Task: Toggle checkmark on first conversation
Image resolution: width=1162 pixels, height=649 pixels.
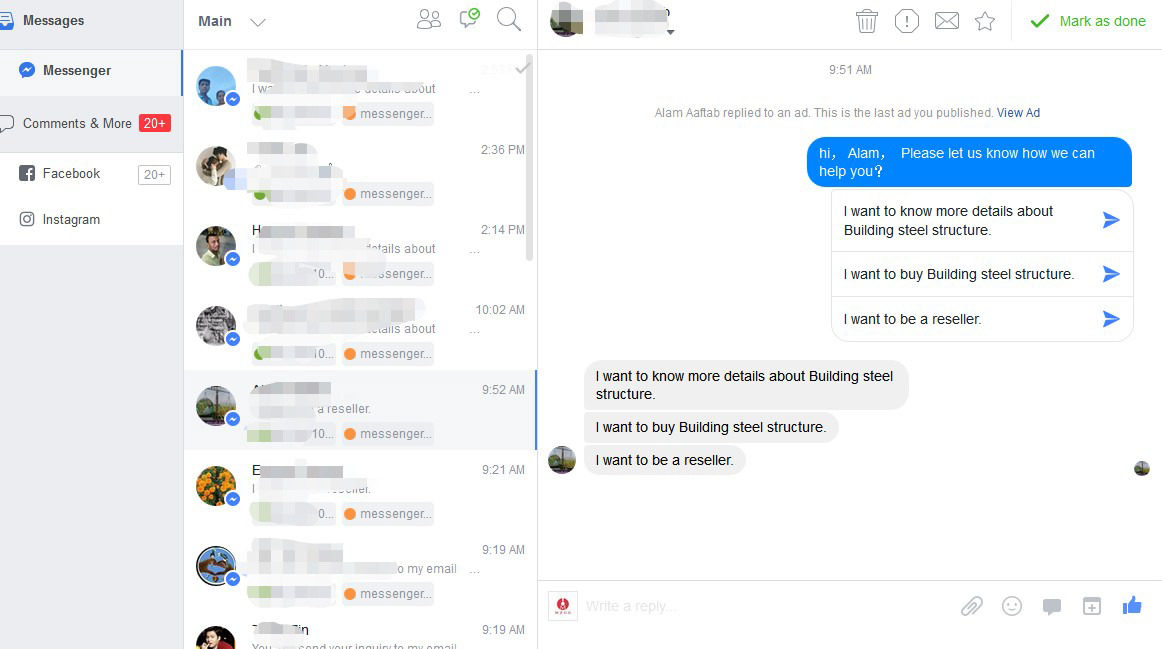Action: coord(523,67)
